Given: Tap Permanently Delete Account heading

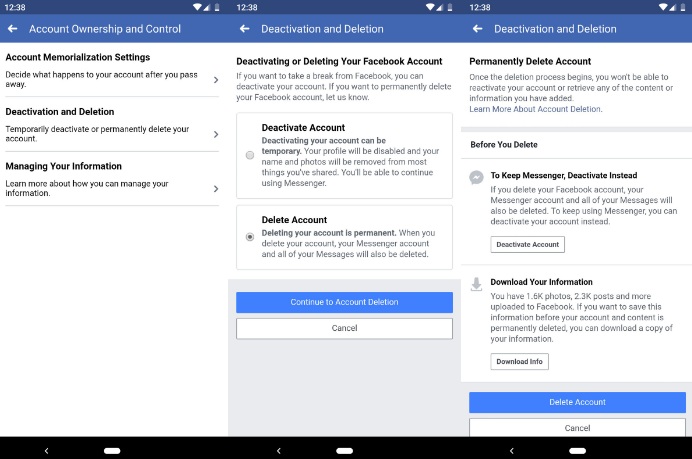Looking at the screenshot, I should [530, 61].
